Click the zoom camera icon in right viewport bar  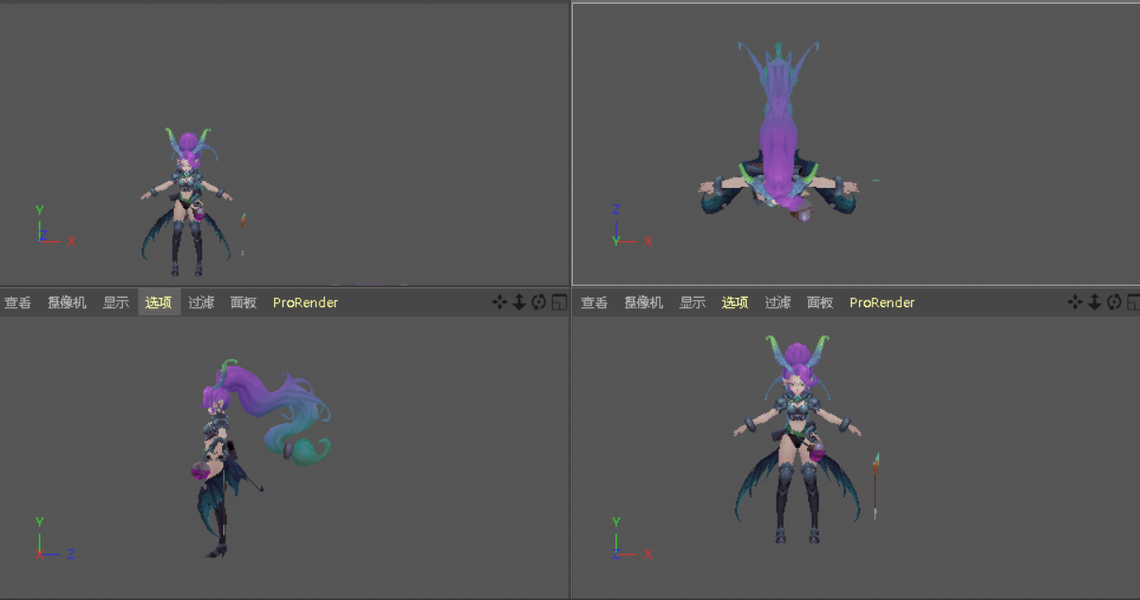point(1095,302)
